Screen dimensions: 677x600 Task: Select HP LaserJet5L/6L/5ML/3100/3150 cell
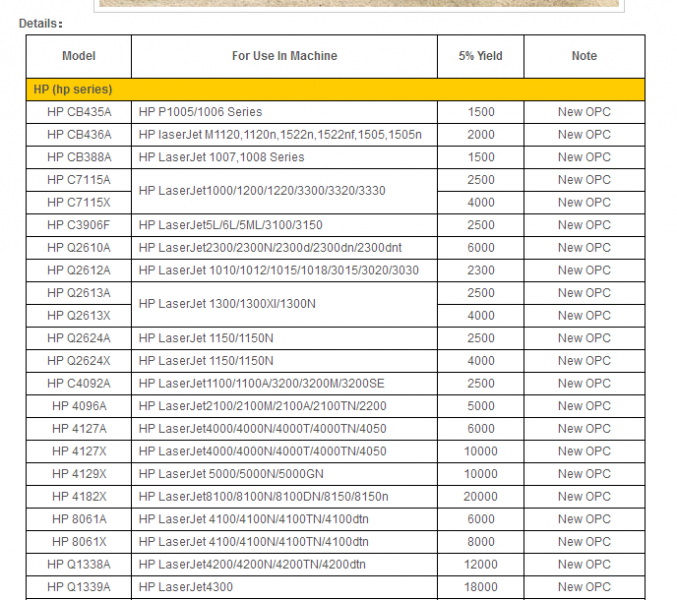284,225
